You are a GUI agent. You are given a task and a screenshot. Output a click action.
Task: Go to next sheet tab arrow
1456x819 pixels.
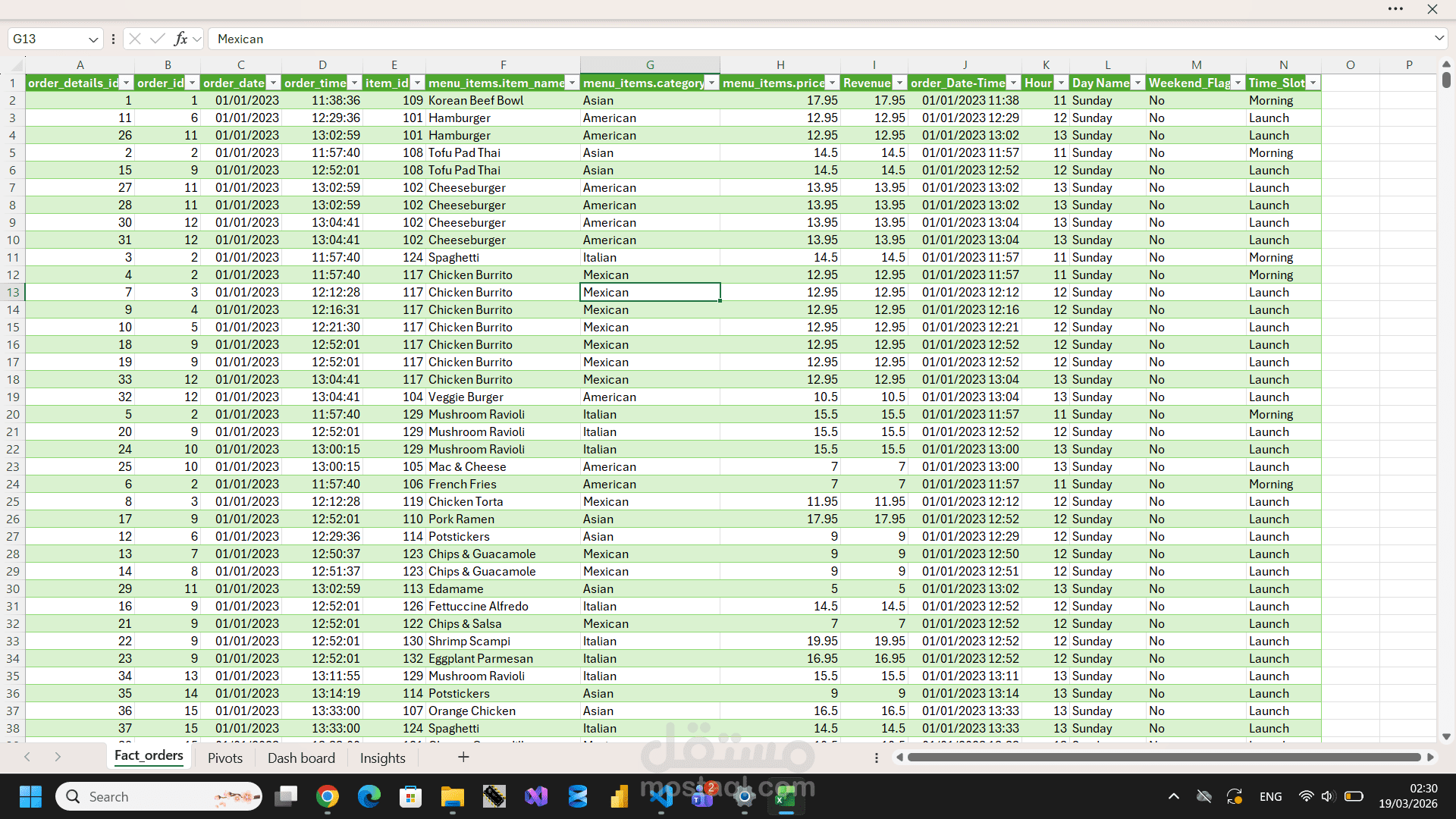point(58,757)
